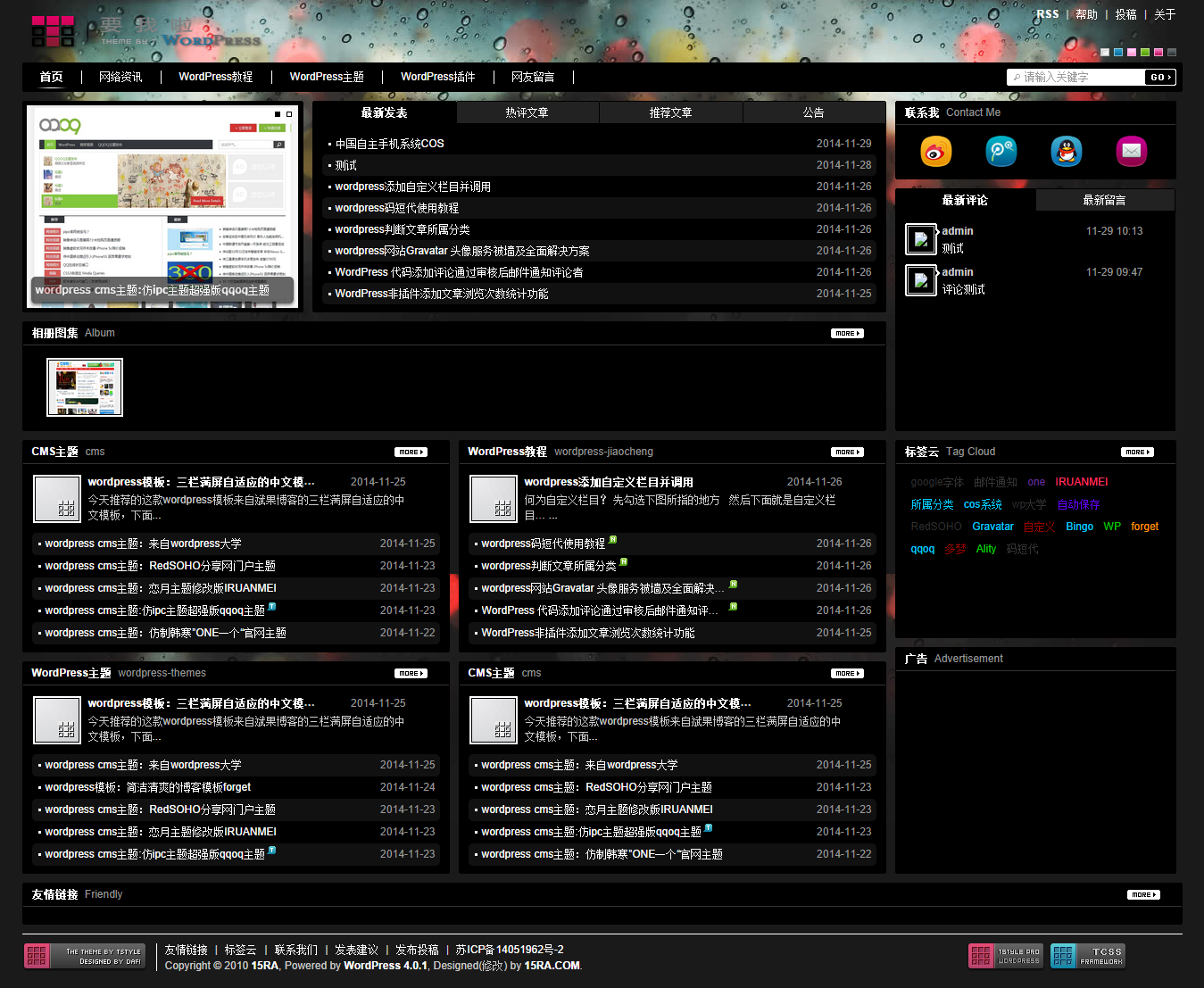1204x988 pixels.
Task: Expand Album section with MORE button
Action: 846,334
